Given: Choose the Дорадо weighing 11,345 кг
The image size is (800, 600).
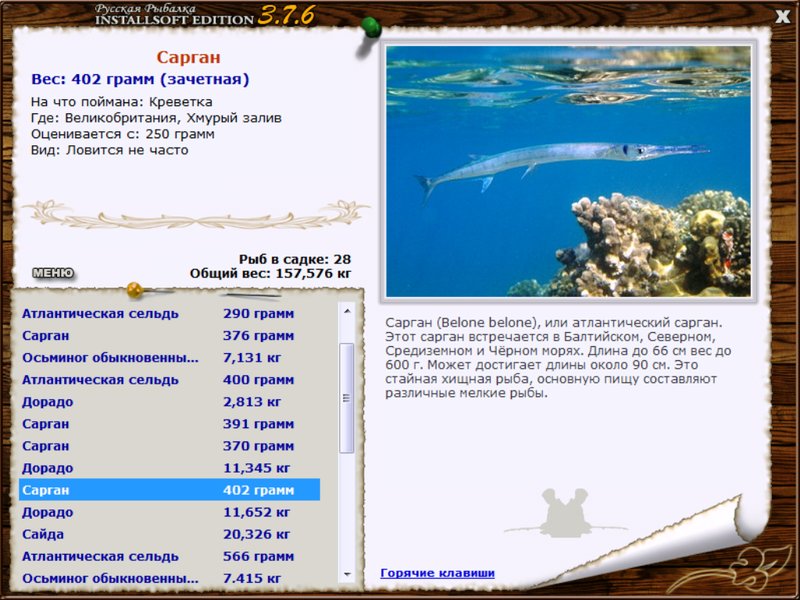Looking at the screenshot, I should tap(169, 468).
